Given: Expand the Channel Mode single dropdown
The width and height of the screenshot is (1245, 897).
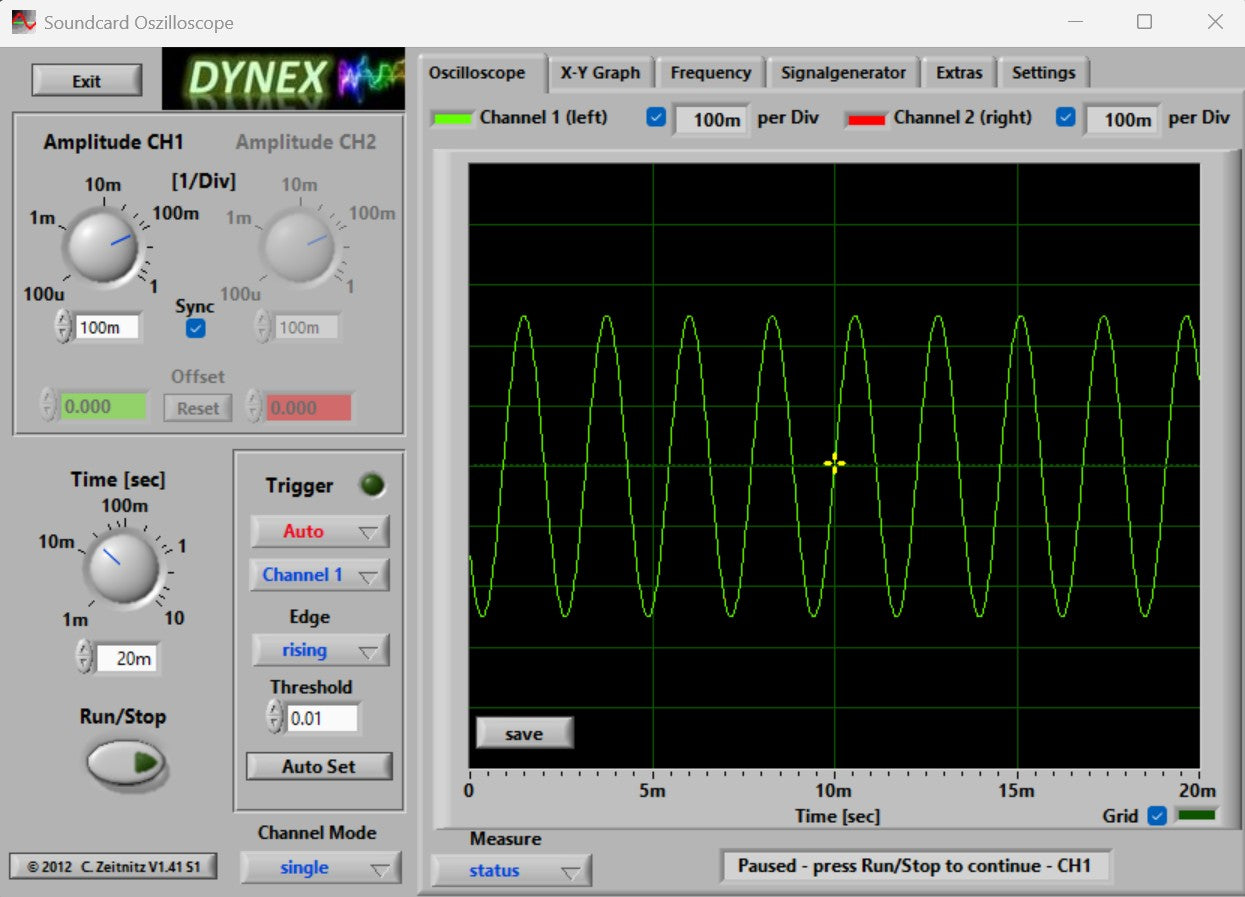Looking at the screenshot, I should (320, 868).
